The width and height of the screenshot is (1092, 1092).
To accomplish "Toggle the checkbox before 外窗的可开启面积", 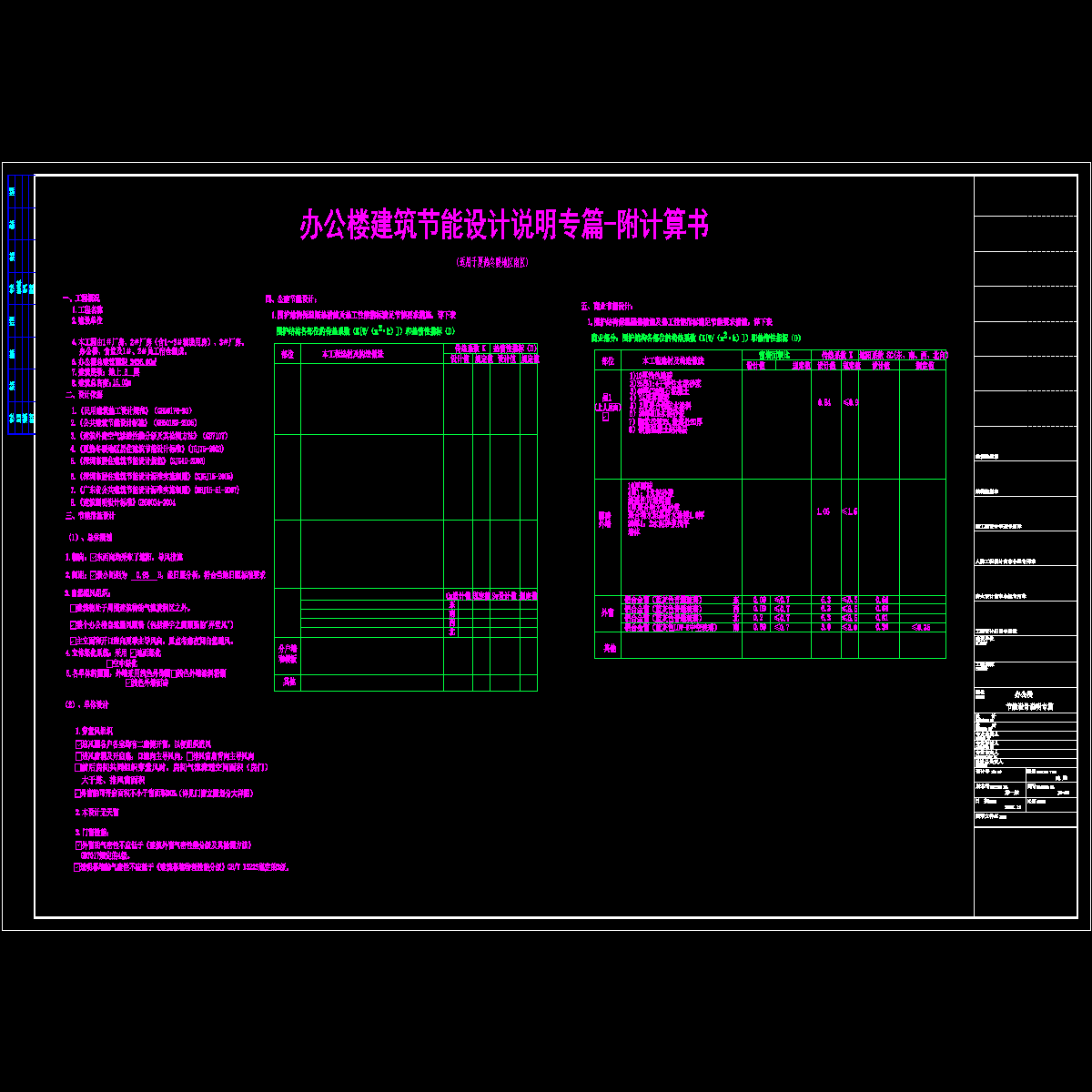I will pos(77,794).
